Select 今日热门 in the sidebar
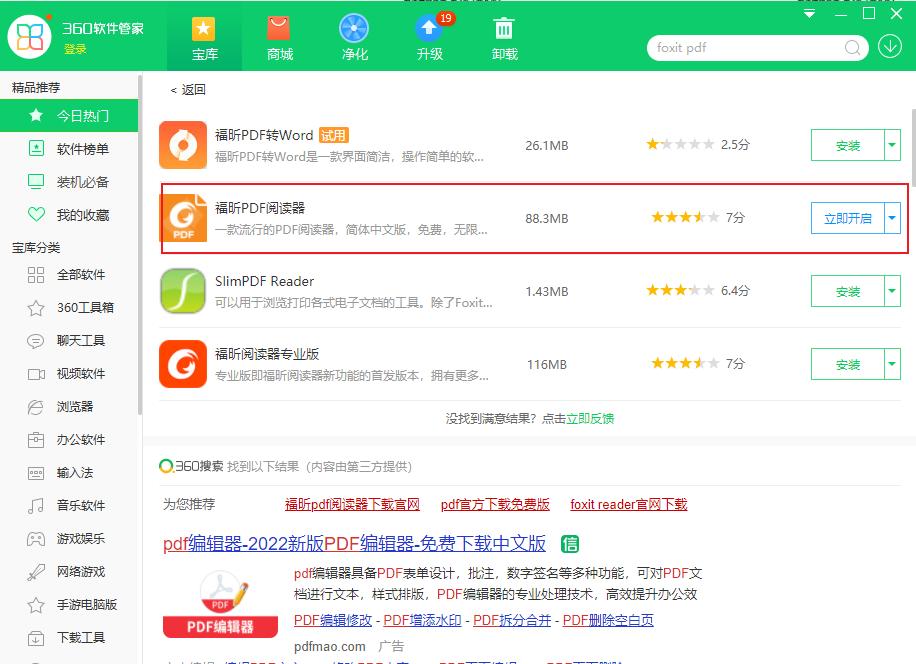 click(x=68, y=116)
